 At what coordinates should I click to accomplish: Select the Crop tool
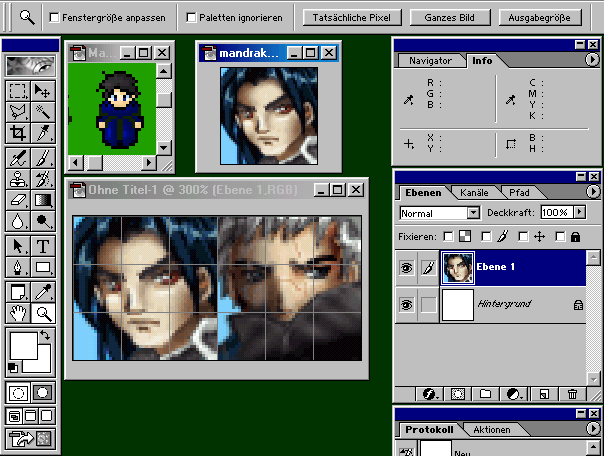click(x=18, y=133)
